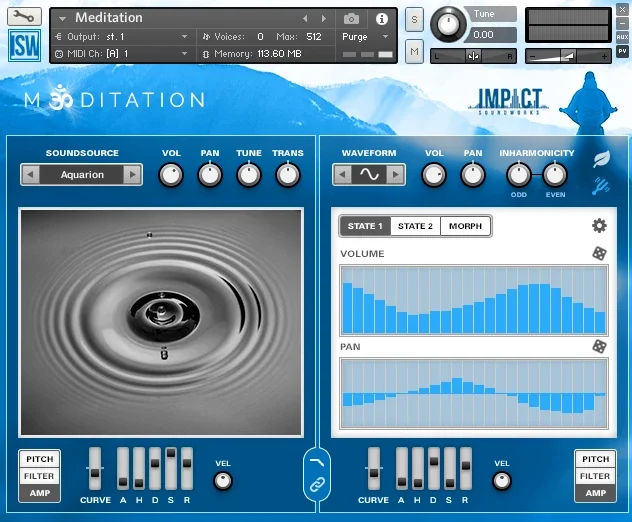Click the sine waveform display
The width and height of the screenshot is (632, 522).
[x=369, y=175]
